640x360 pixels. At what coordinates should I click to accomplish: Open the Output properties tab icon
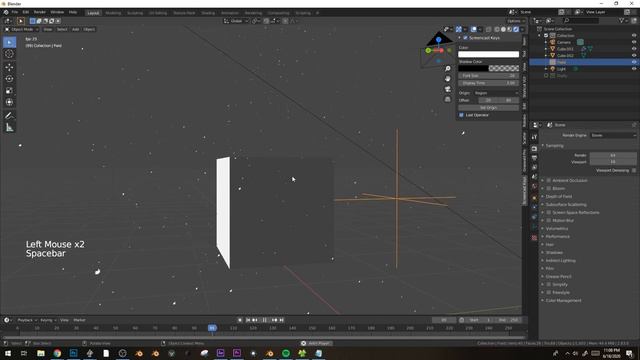(x=534, y=158)
